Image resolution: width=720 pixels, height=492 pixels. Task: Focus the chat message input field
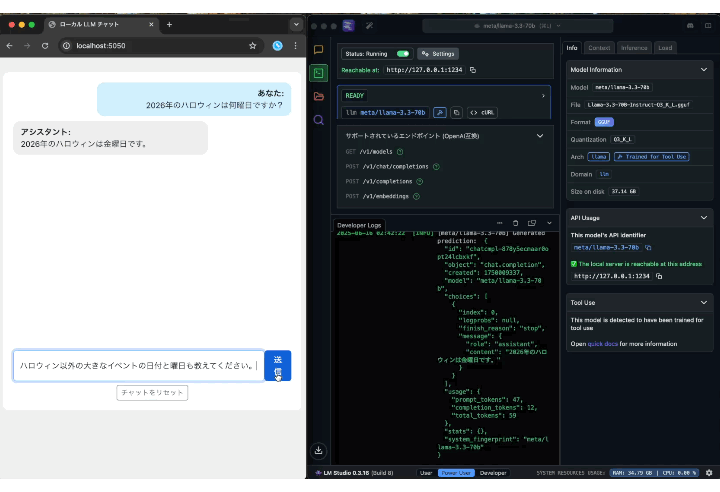coord(138,366)
